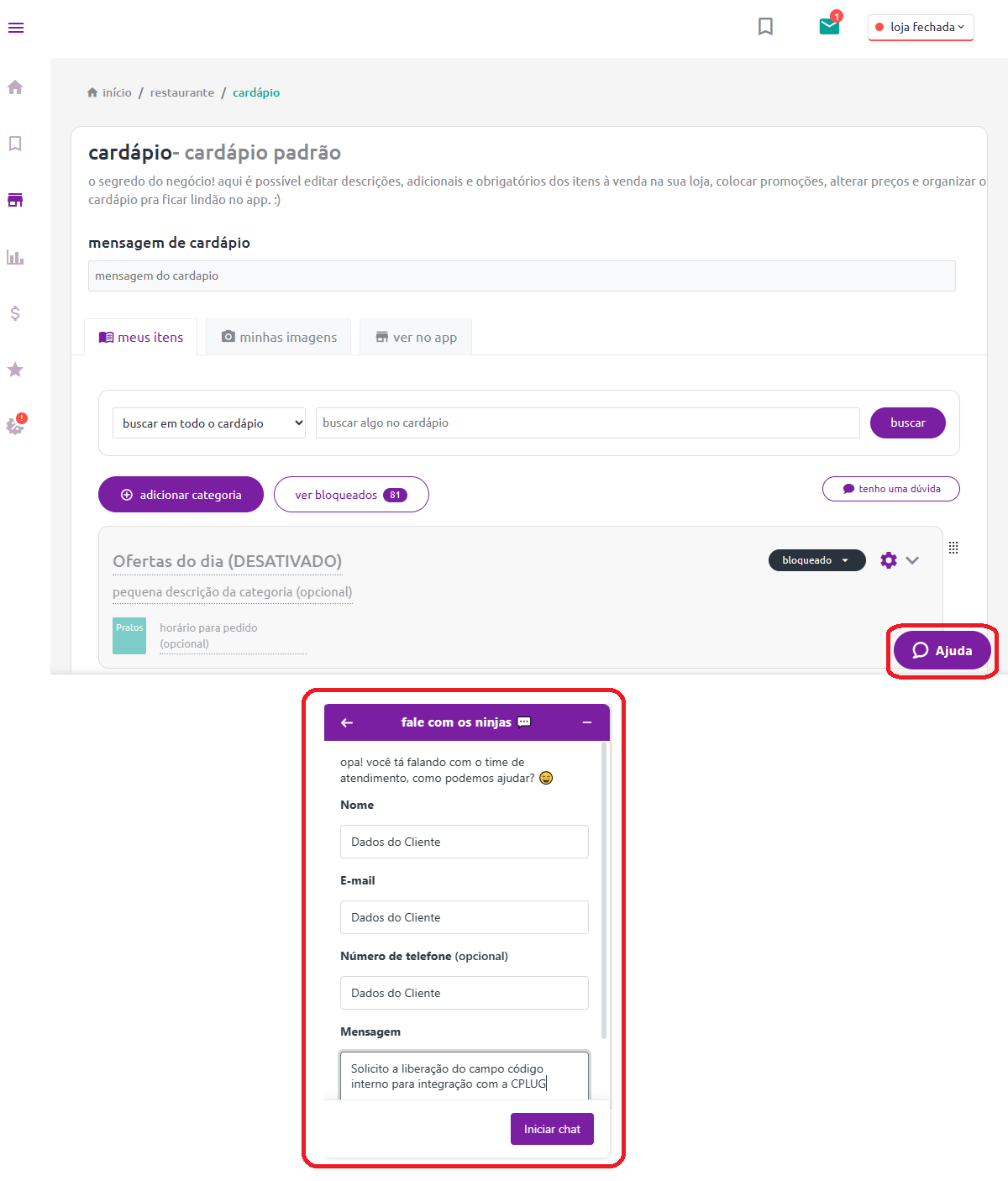Click the teal Pratos color swatch
This screenshot has height=1181, width=1008.
[129, 636]
